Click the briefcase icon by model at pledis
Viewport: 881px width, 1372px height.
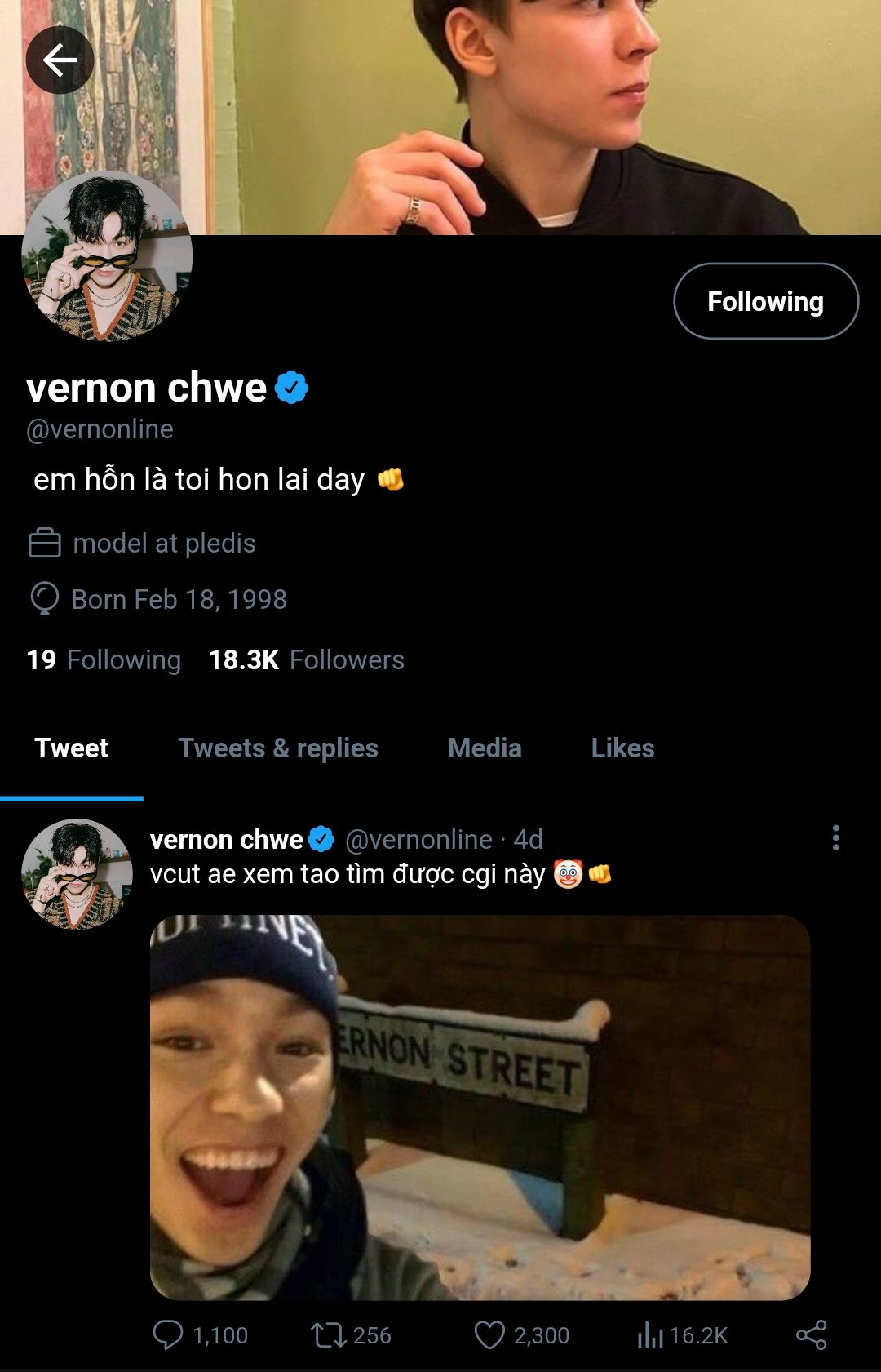pos(45,543)
